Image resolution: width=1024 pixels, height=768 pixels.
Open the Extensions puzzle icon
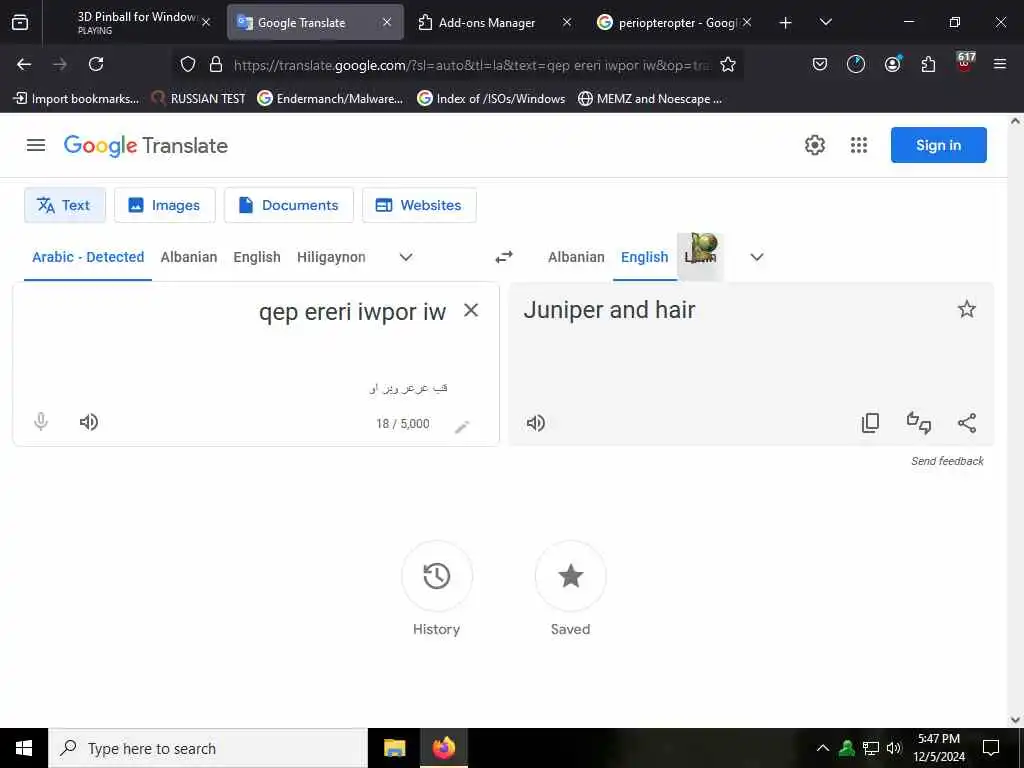coord(928,64)
